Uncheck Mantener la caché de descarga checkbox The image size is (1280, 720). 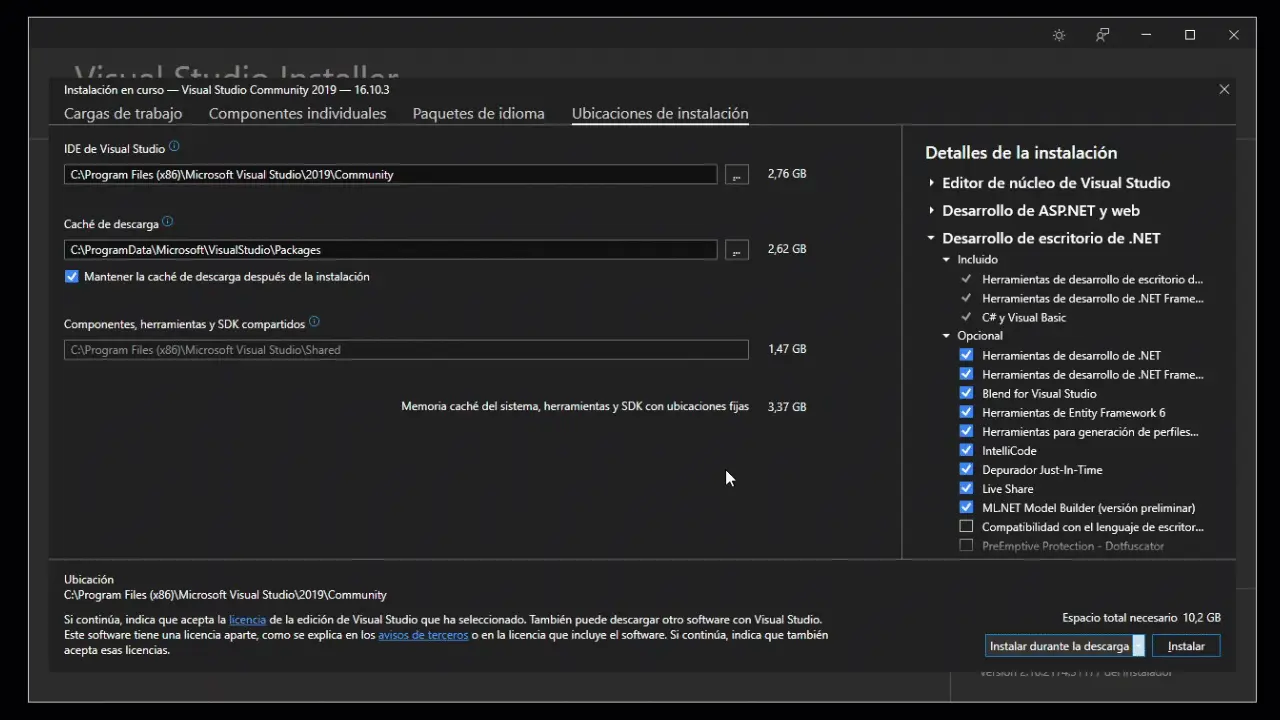tap(72, 277)
